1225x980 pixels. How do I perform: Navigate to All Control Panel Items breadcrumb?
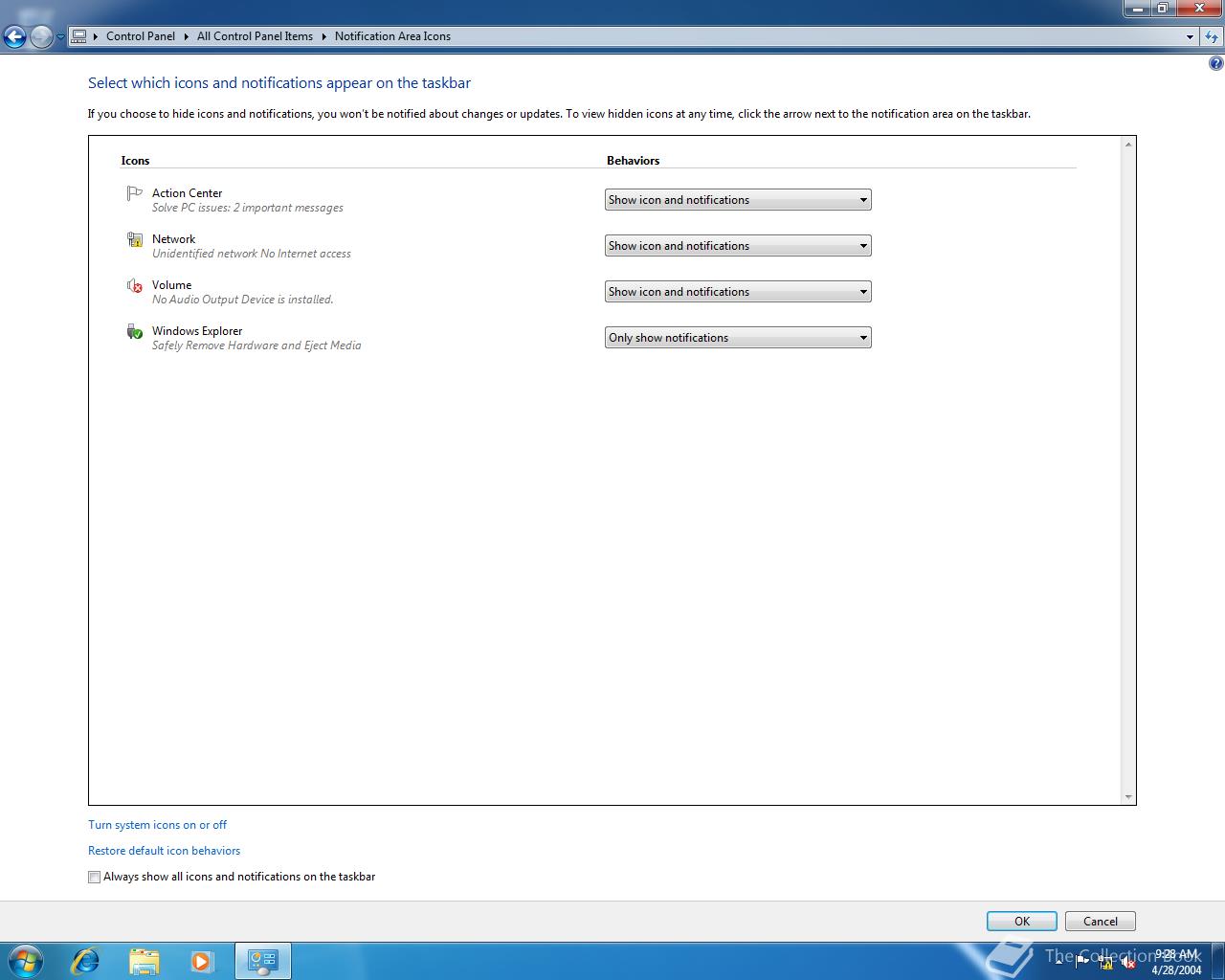(255, 36)
